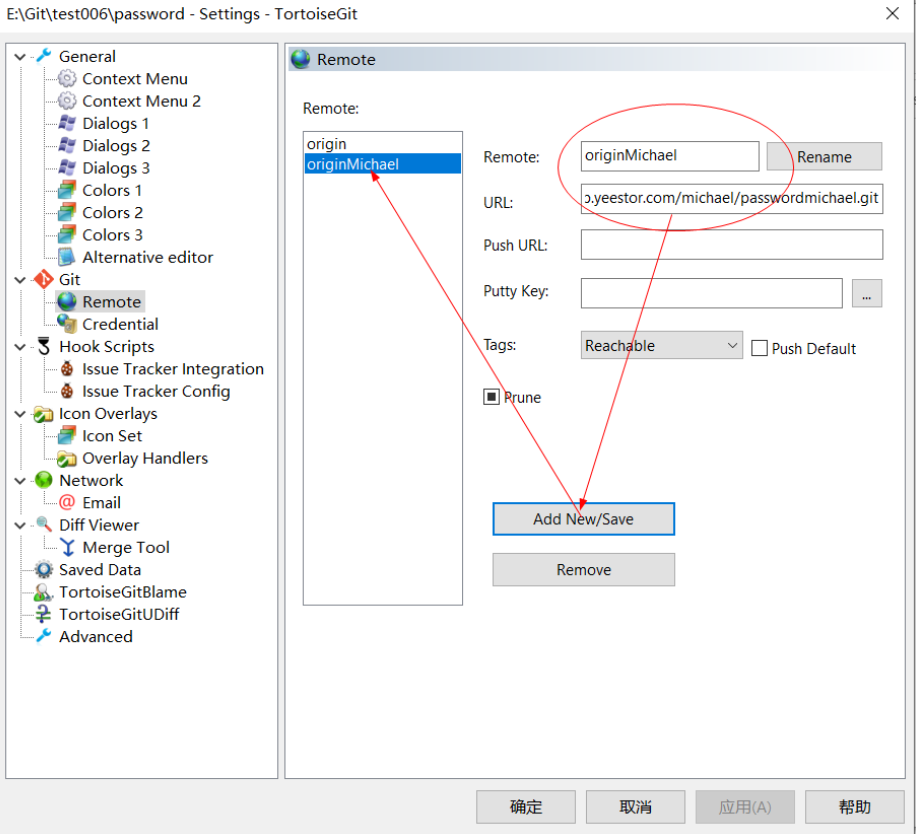Click the Context Menu gear icon
This screenshot has width=916, height=834.
pos(67,78)
